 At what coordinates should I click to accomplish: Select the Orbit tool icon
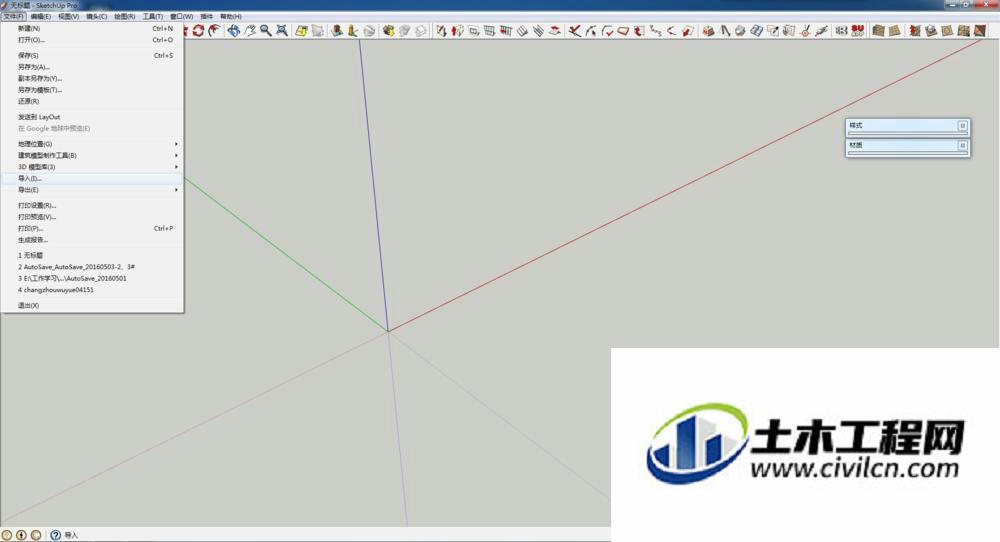click(233, 31)
